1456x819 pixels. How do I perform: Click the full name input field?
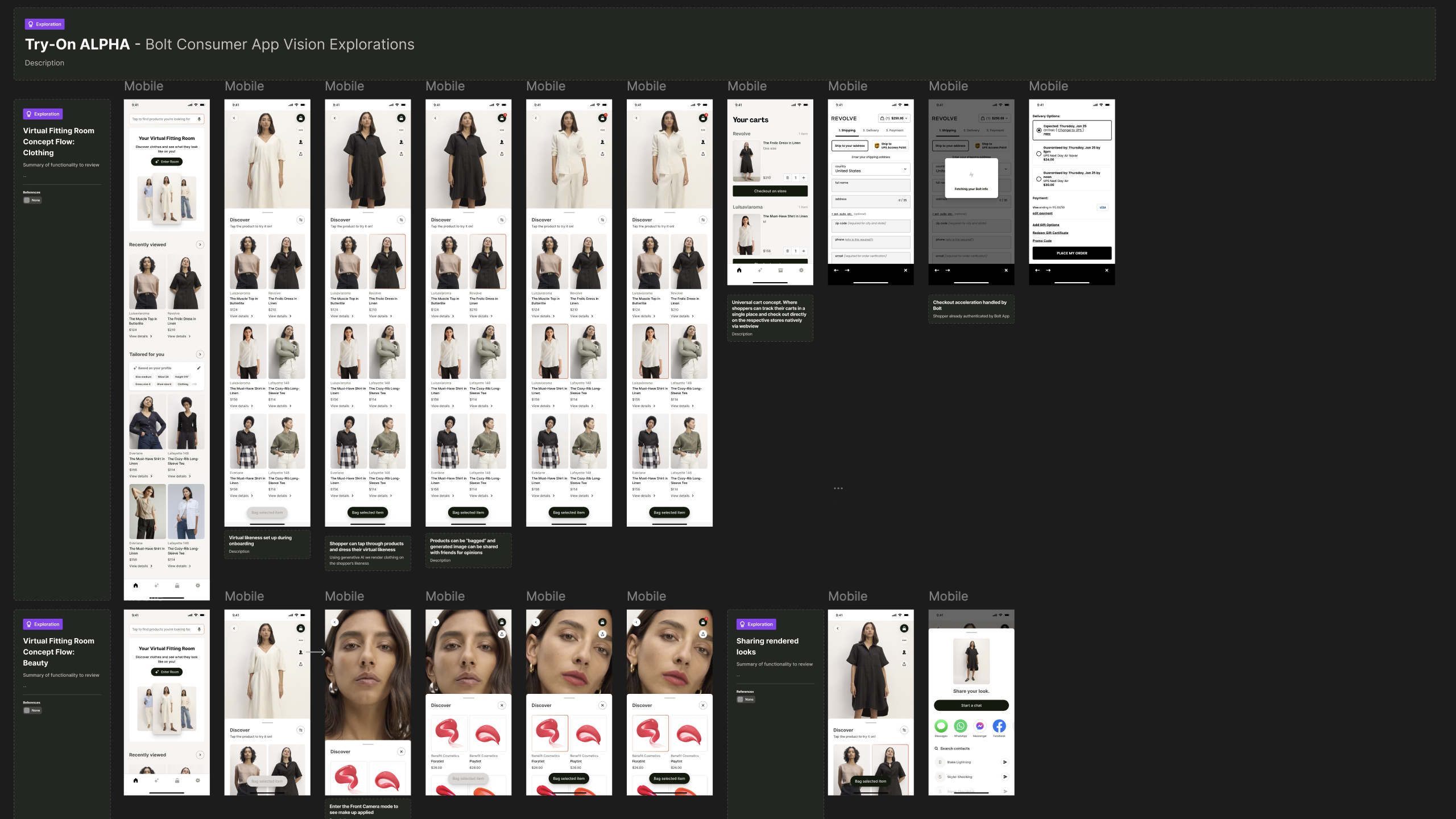(x=871, y=186)
